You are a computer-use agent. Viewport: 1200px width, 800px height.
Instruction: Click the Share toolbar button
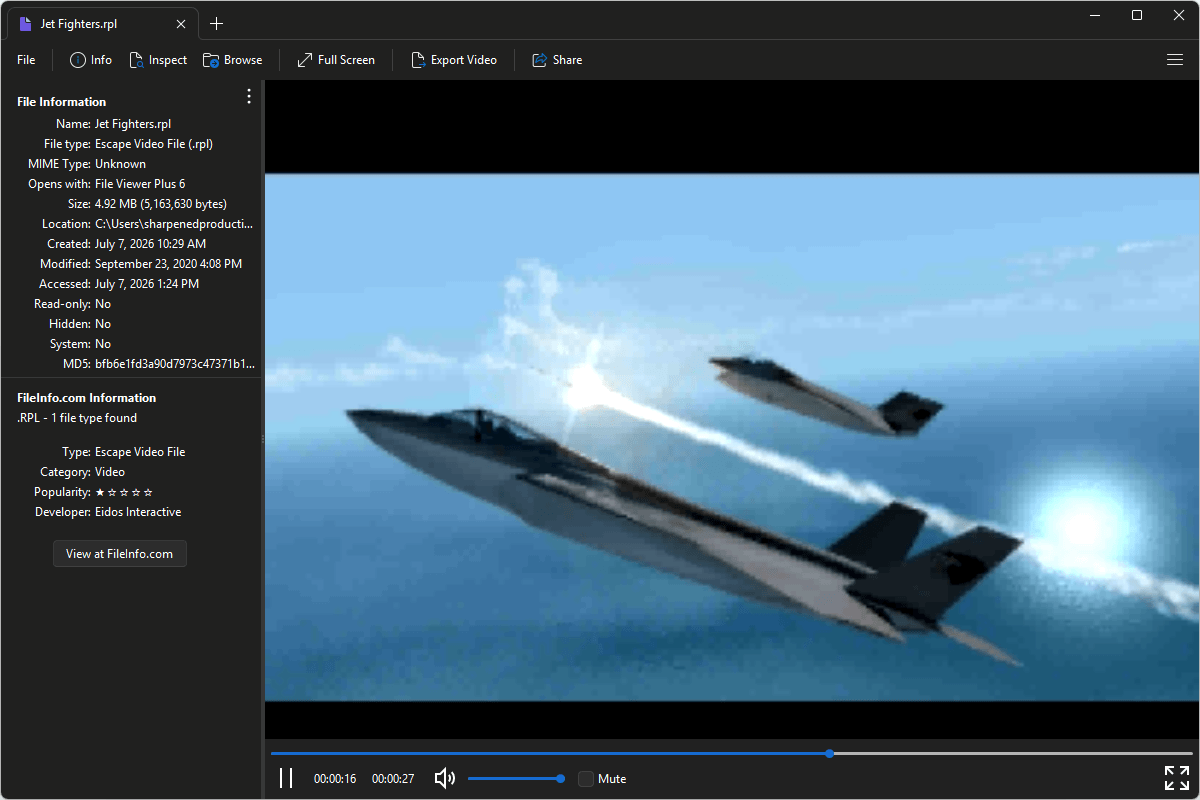[557, 60]
